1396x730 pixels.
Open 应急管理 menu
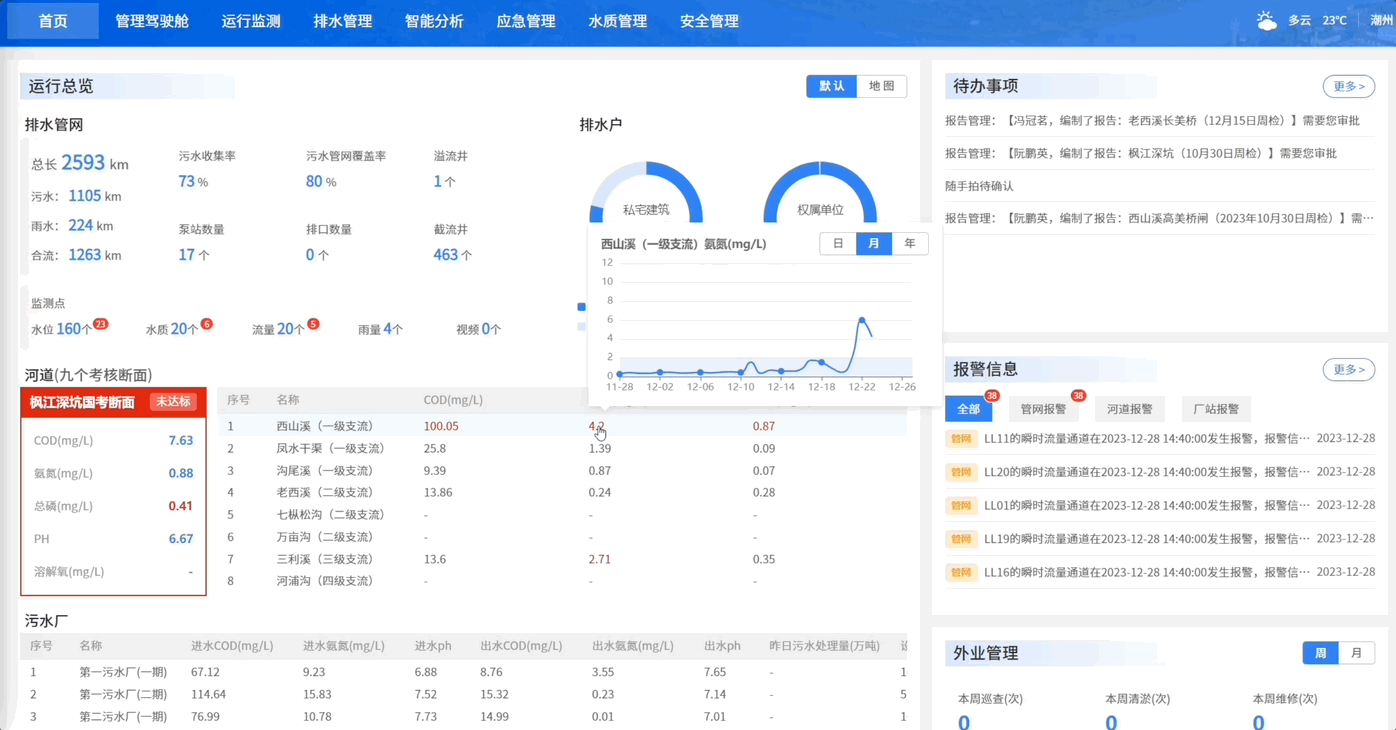point(526,21)
